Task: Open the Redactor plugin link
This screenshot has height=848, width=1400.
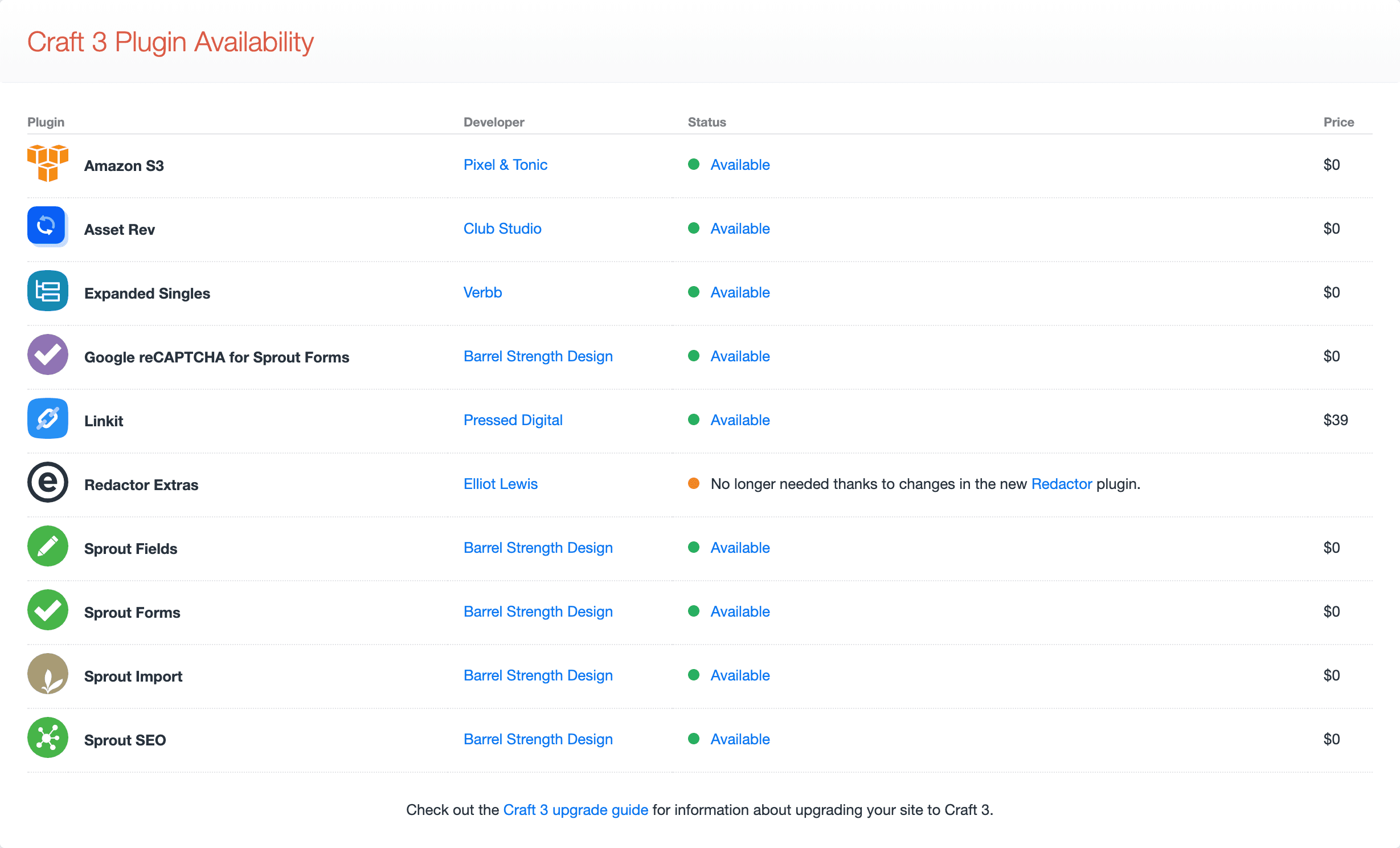Action: click(x=1062, y=484)
